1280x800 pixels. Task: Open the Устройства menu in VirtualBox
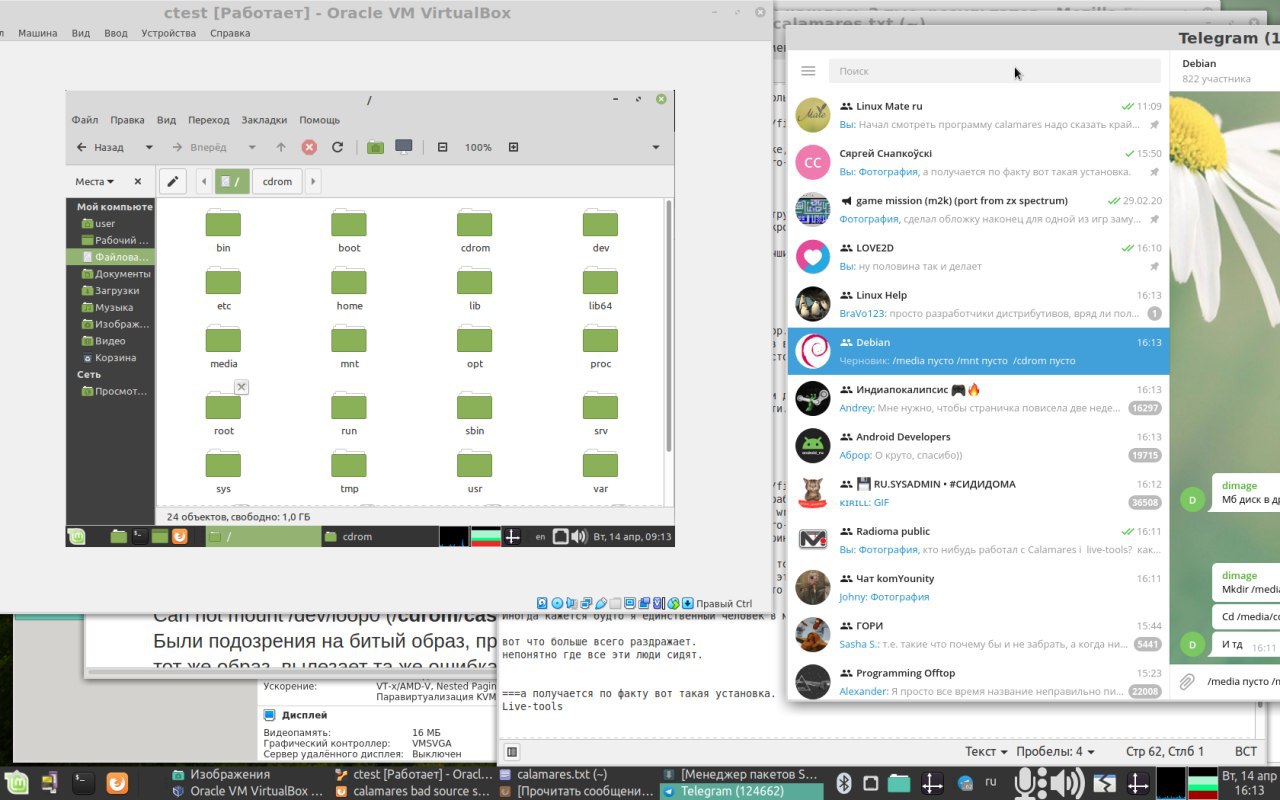pos(168,33)
